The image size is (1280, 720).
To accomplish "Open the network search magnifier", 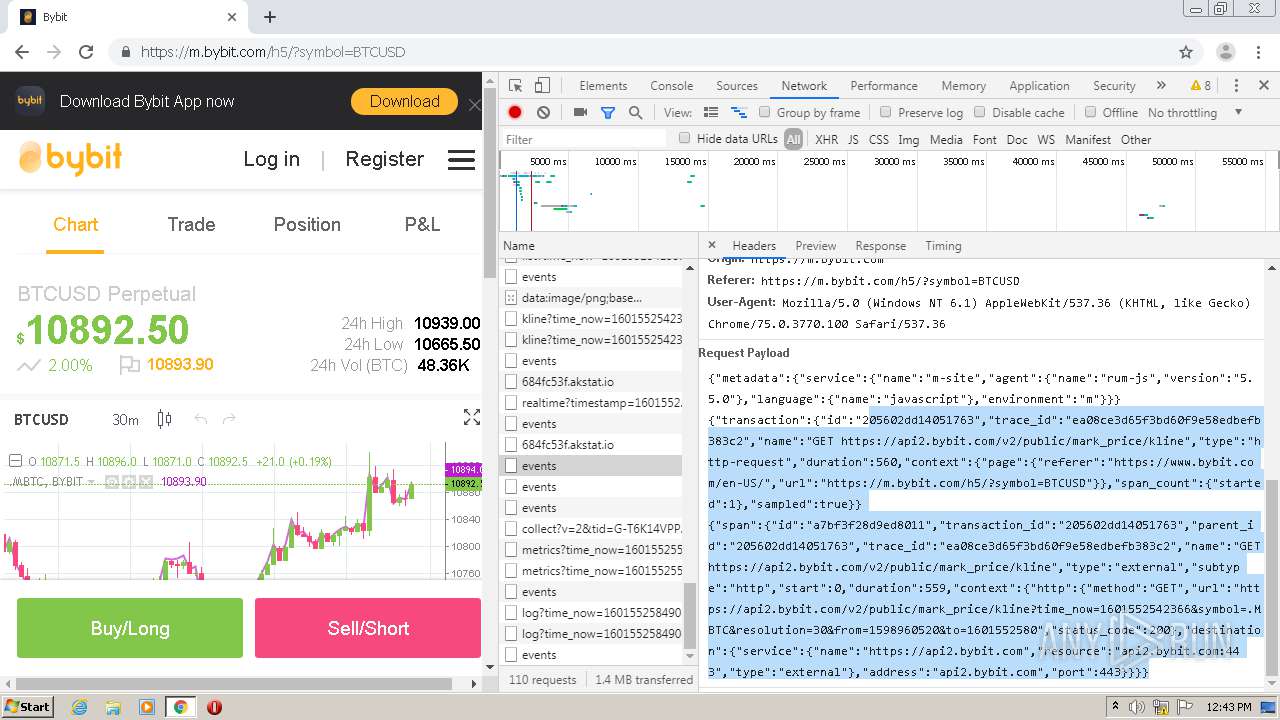I will [635, 113].
